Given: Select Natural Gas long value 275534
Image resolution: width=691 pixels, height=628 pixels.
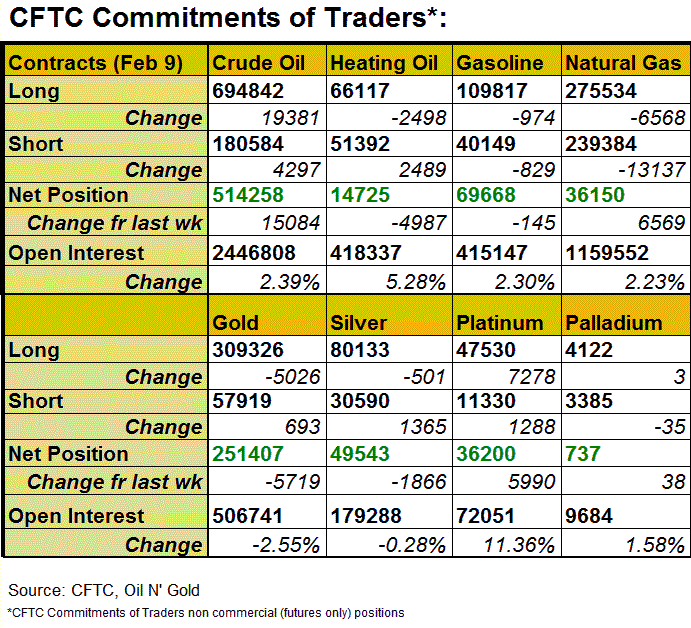Looking at the screenshot, I should pos(607,91).
